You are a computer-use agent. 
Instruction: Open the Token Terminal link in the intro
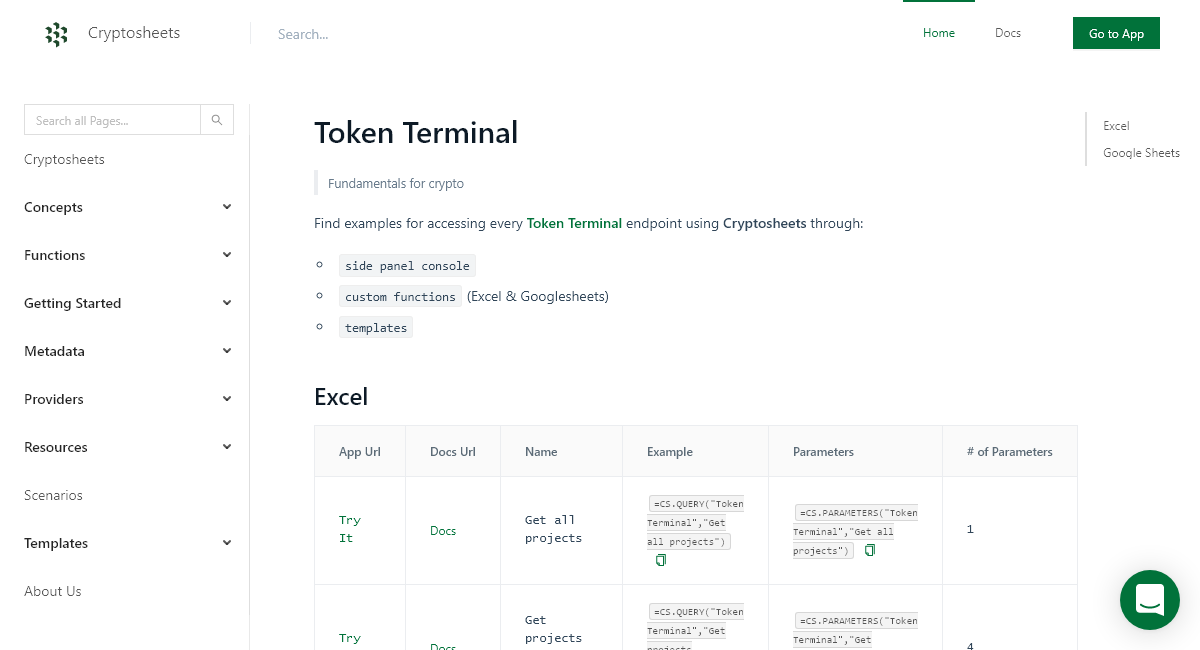pyautogui.click(x=574, y=223)
